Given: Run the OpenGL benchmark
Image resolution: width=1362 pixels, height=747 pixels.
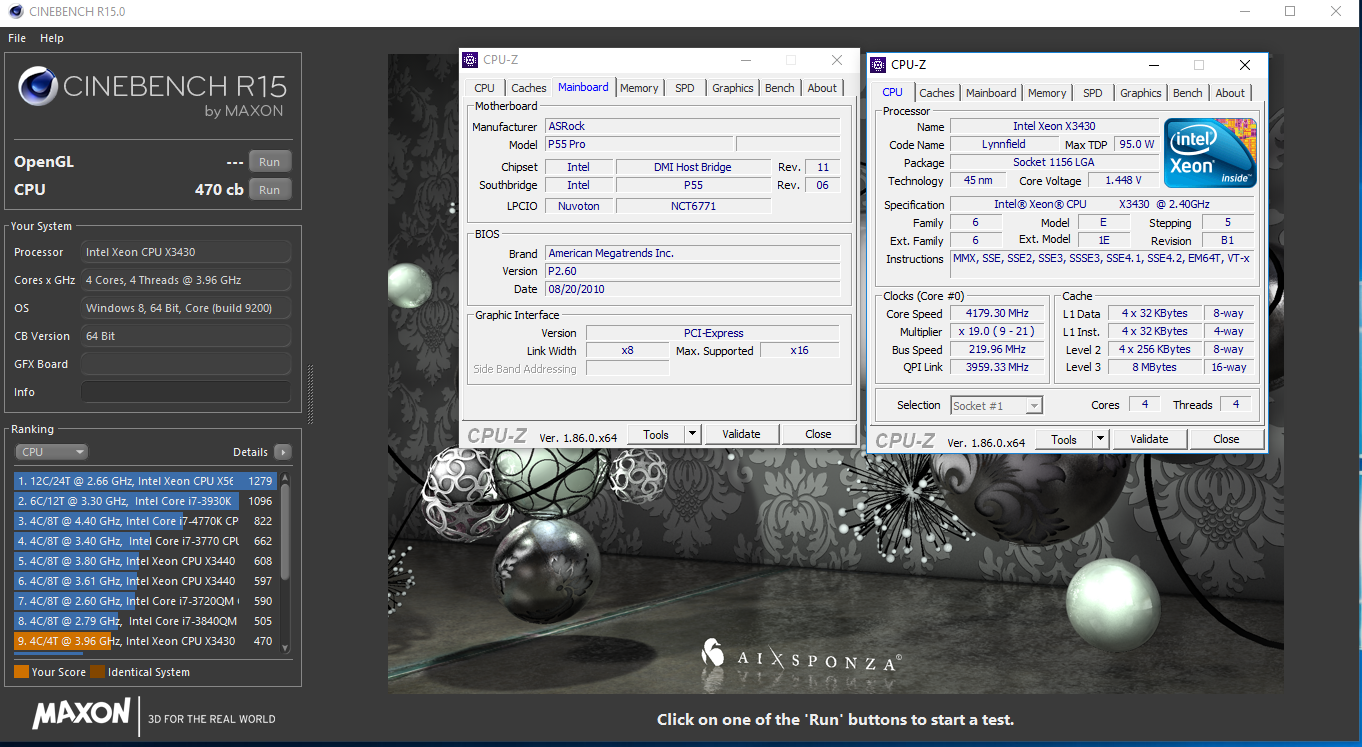Looking at the screenshot, I should [270, 162].
